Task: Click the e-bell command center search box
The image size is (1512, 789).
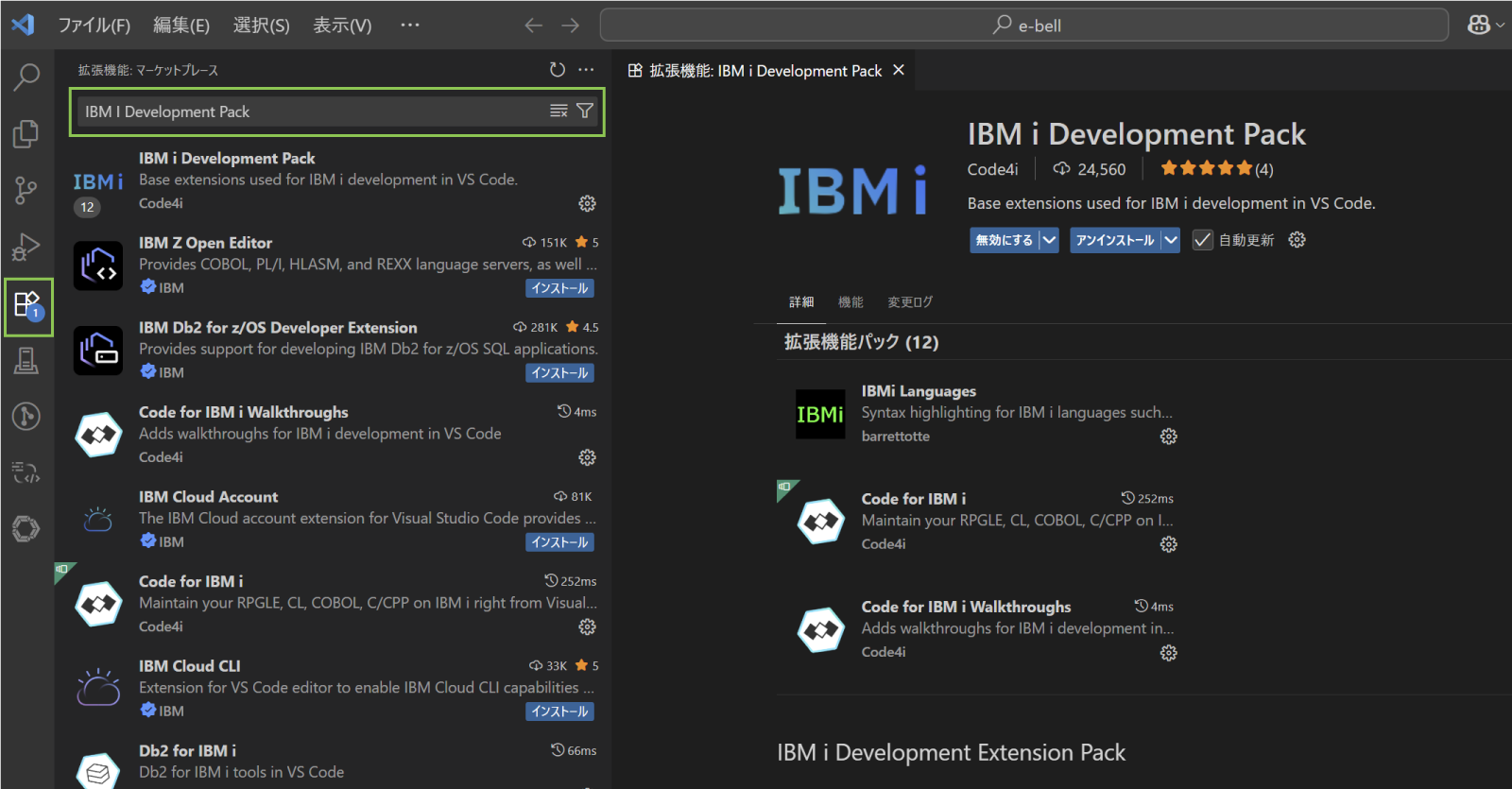Action: 1023,26
